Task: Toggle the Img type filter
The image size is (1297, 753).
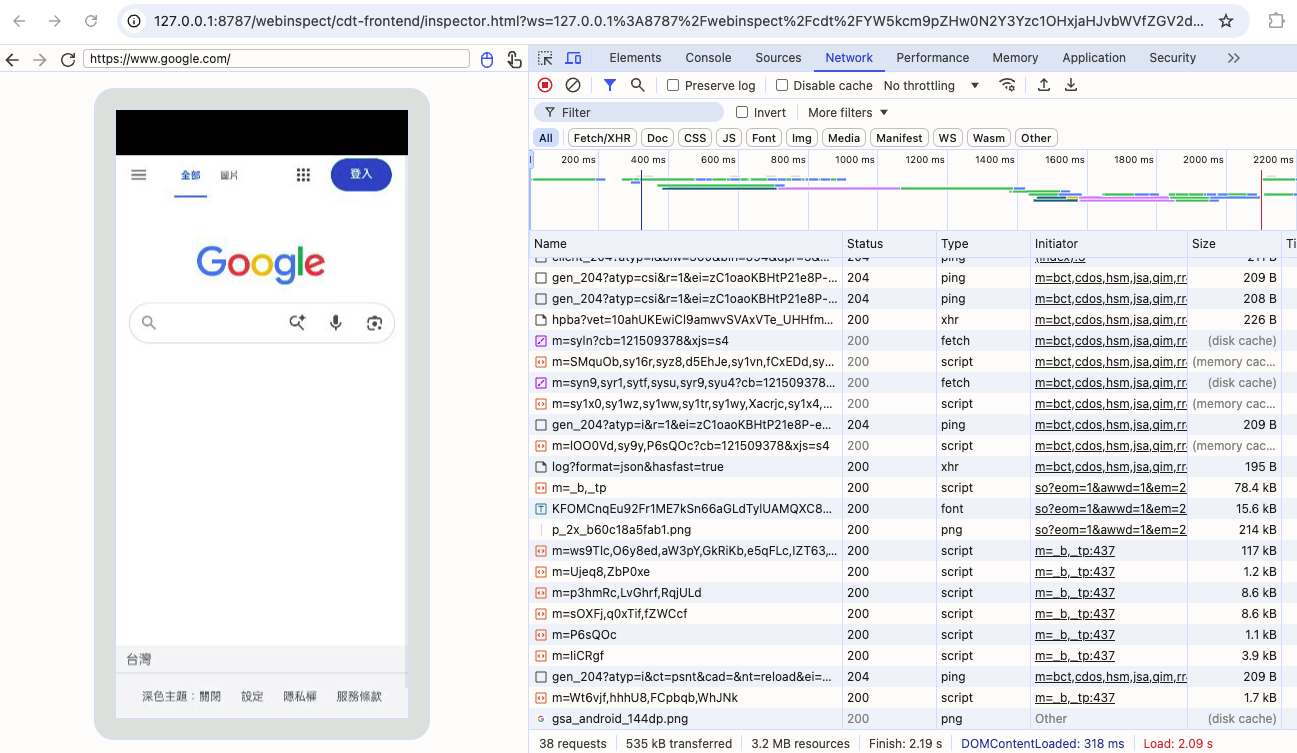Action: pos(801,138)
